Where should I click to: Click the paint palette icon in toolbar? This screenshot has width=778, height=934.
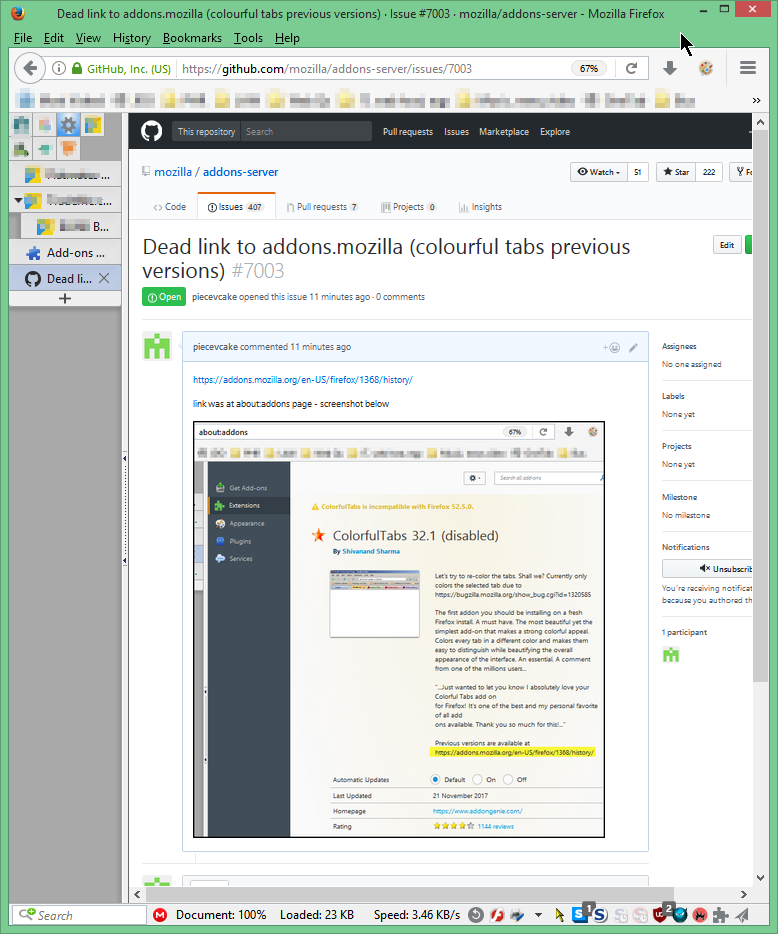click(x=706, y=69)
